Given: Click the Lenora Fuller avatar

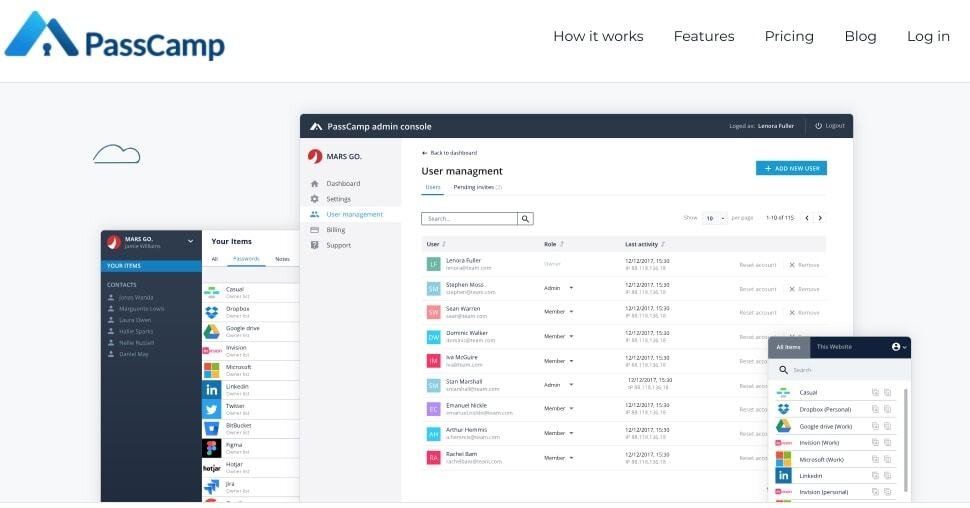Looking at the screenshot, I should coord(434,264).
